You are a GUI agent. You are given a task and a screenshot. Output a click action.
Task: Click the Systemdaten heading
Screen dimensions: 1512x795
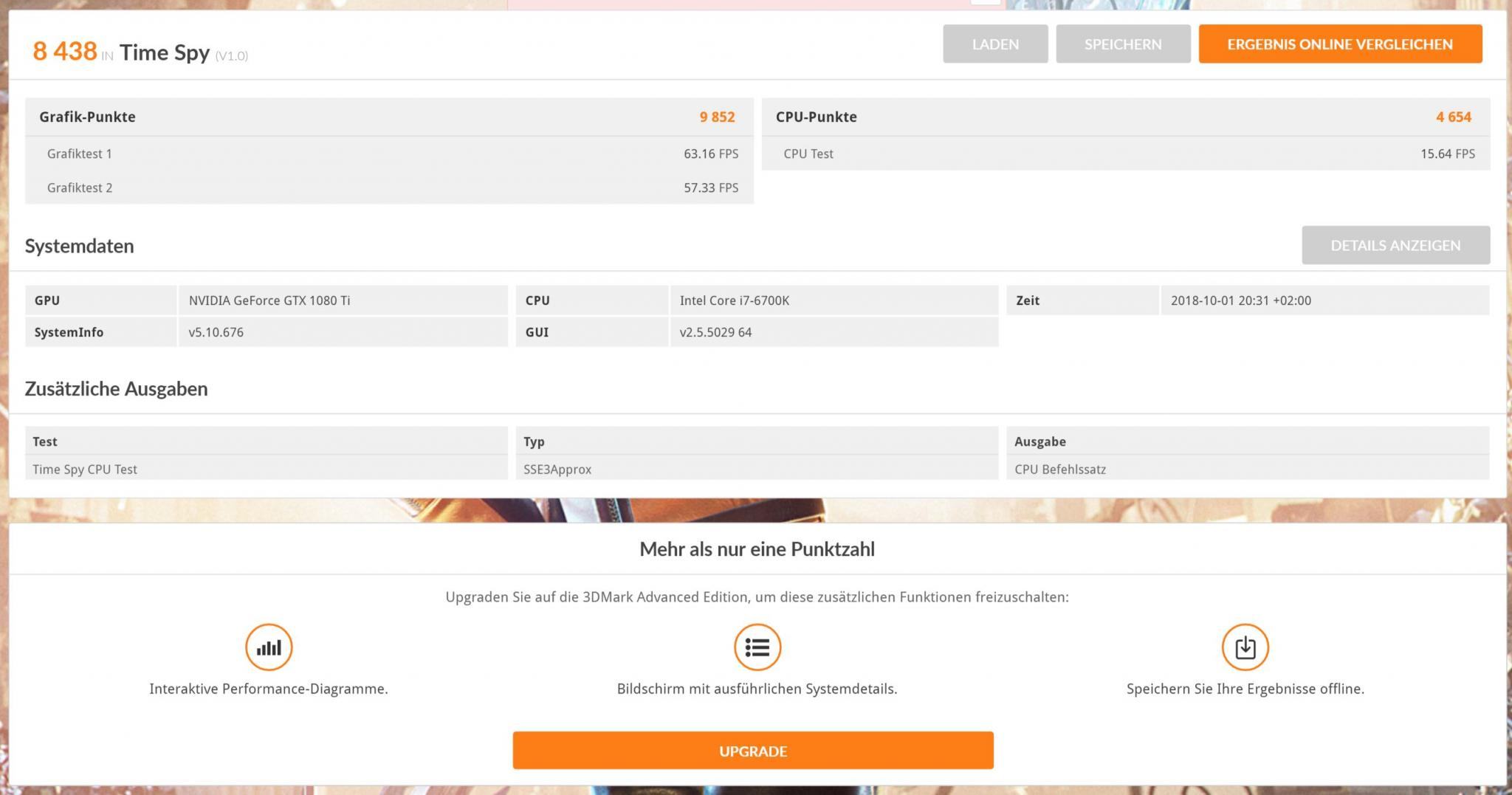pyautogui.click(x=80, y=246)
